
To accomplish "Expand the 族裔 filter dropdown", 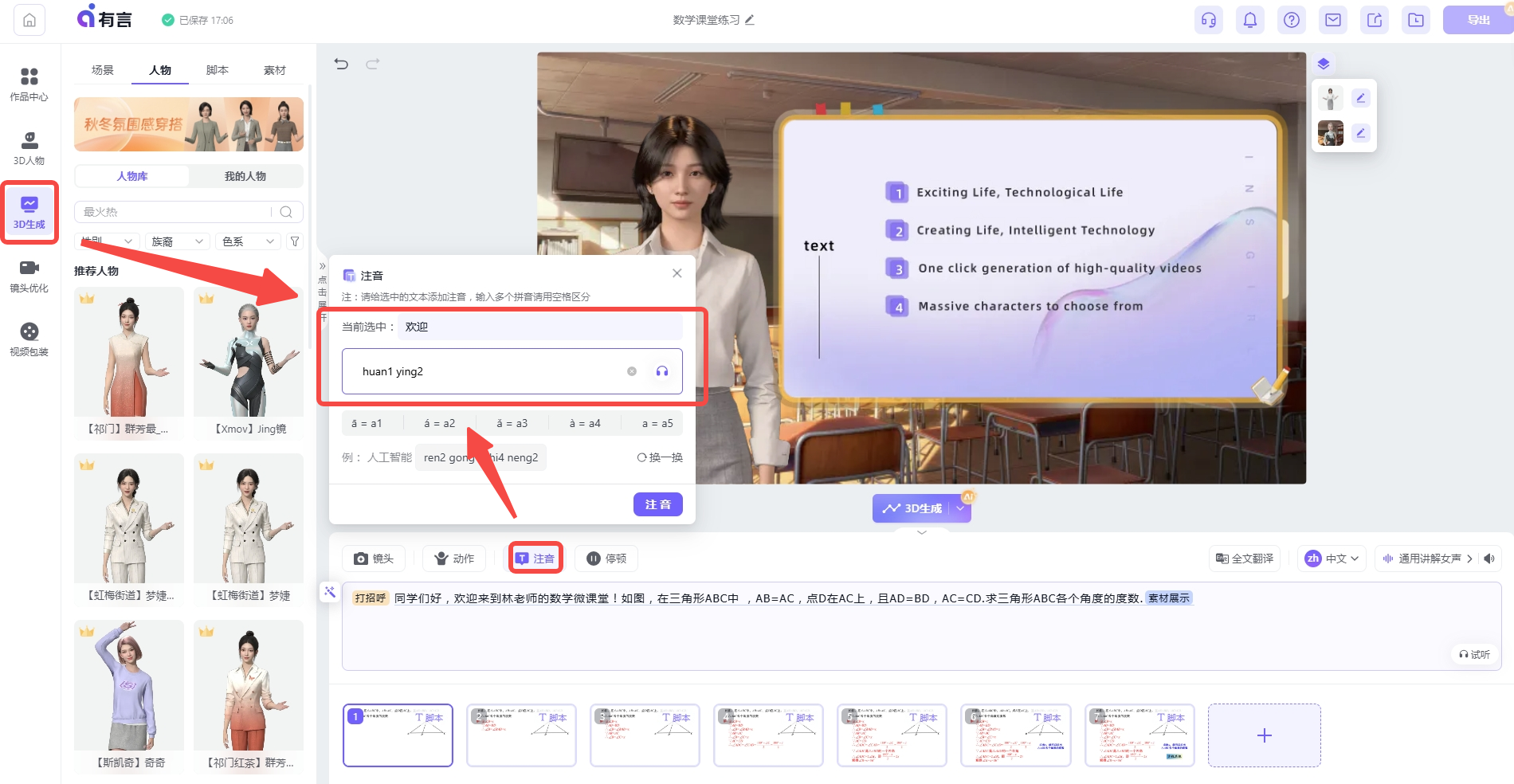I will 178,241.
